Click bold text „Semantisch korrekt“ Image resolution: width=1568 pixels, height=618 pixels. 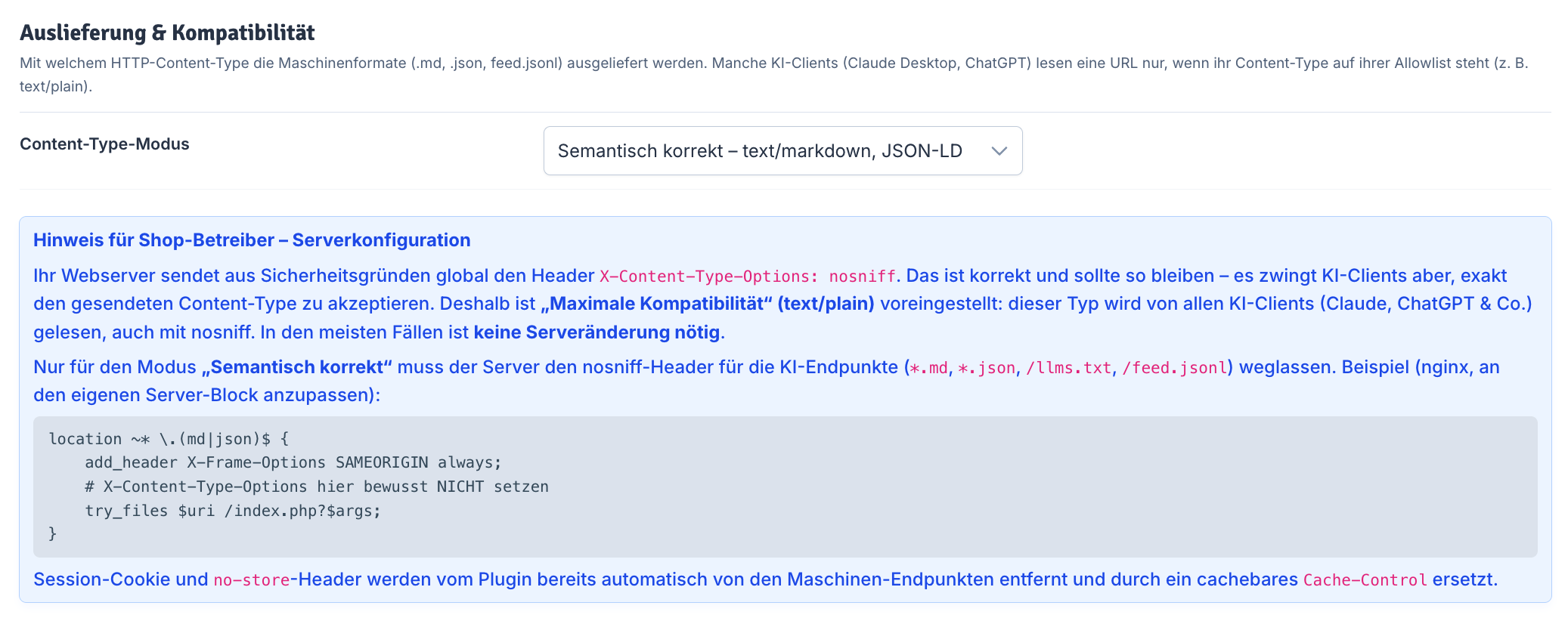click(x=296, y=367)
